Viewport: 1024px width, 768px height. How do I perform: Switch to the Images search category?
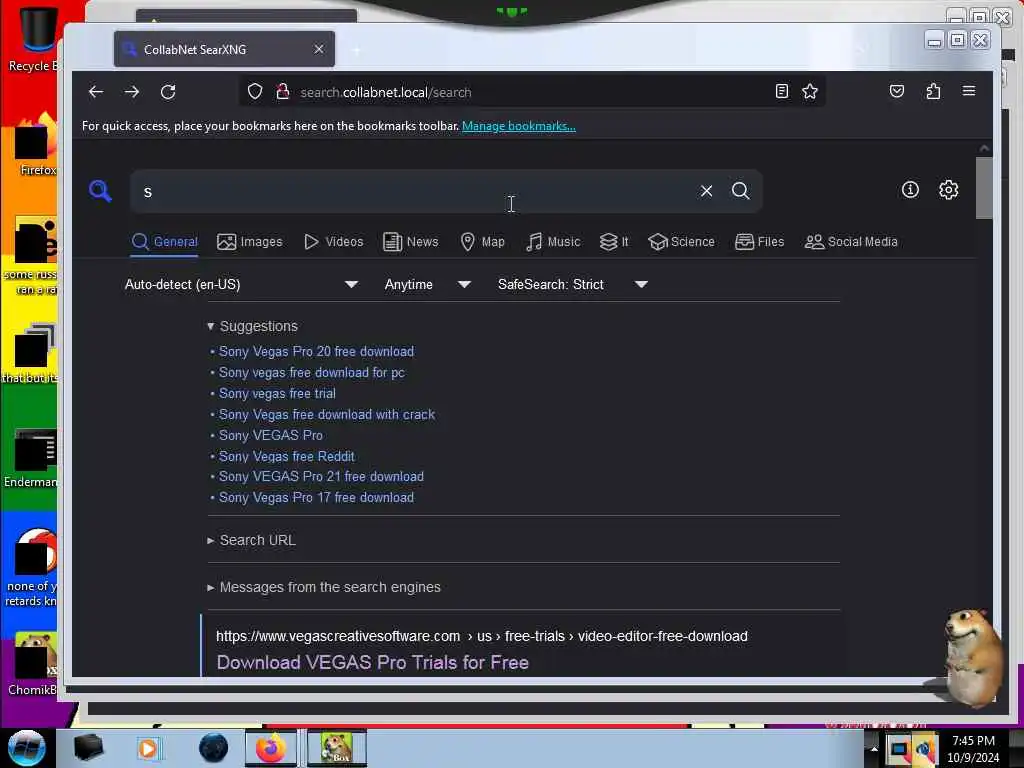pos(249,242)
